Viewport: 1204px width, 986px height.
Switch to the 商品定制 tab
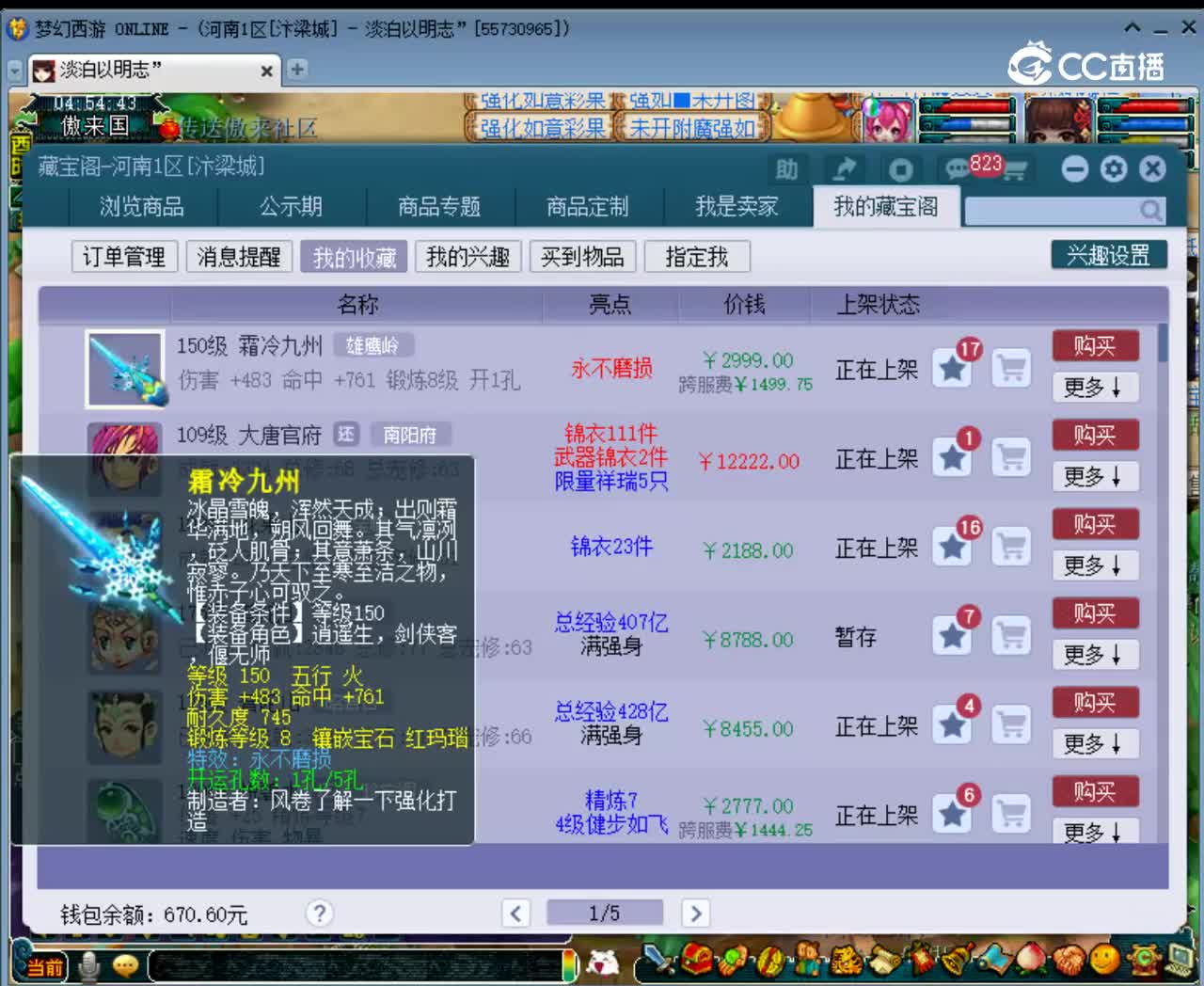(588, 206)
